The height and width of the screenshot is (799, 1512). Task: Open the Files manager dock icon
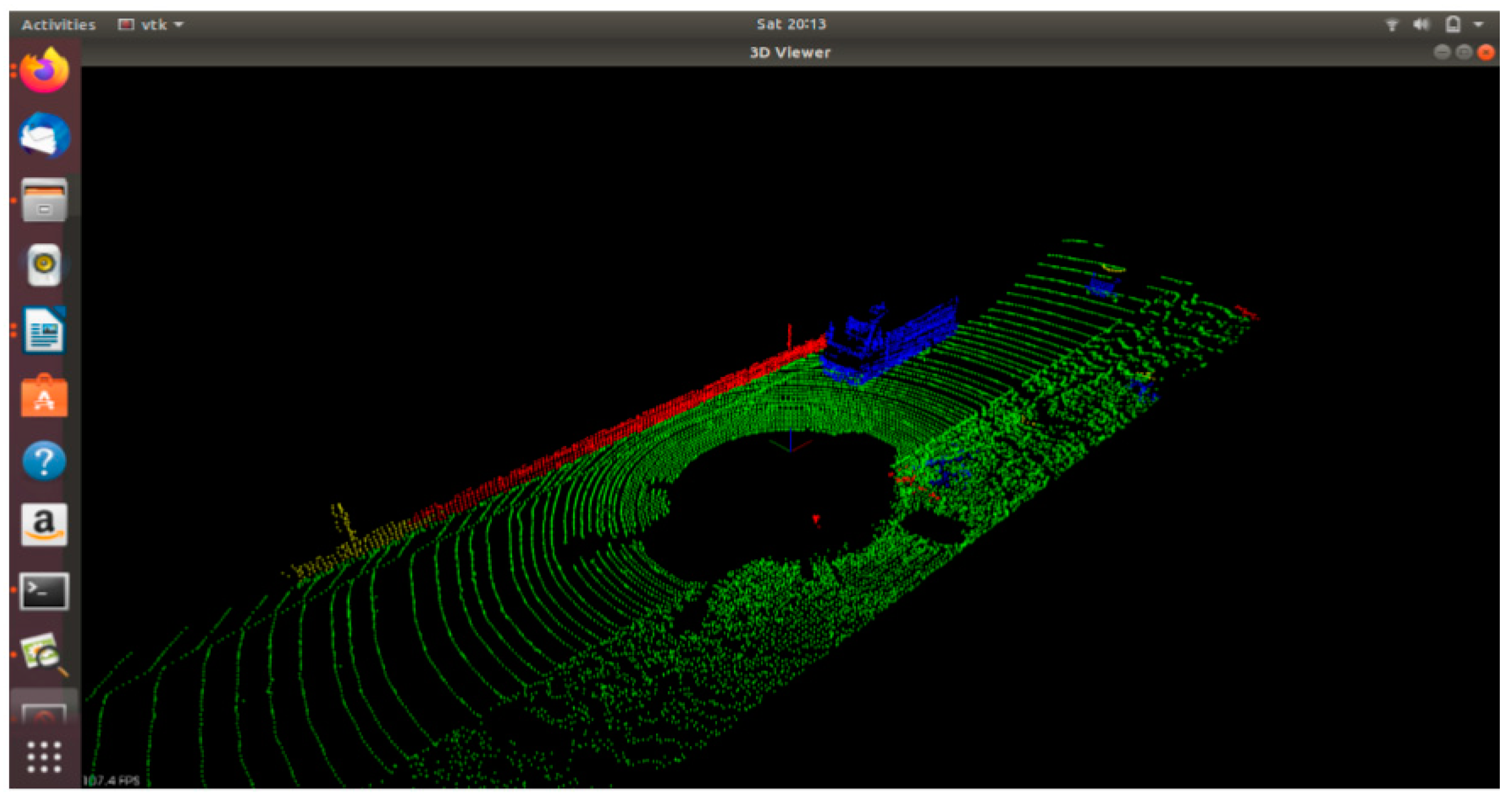tap(44, 200)
